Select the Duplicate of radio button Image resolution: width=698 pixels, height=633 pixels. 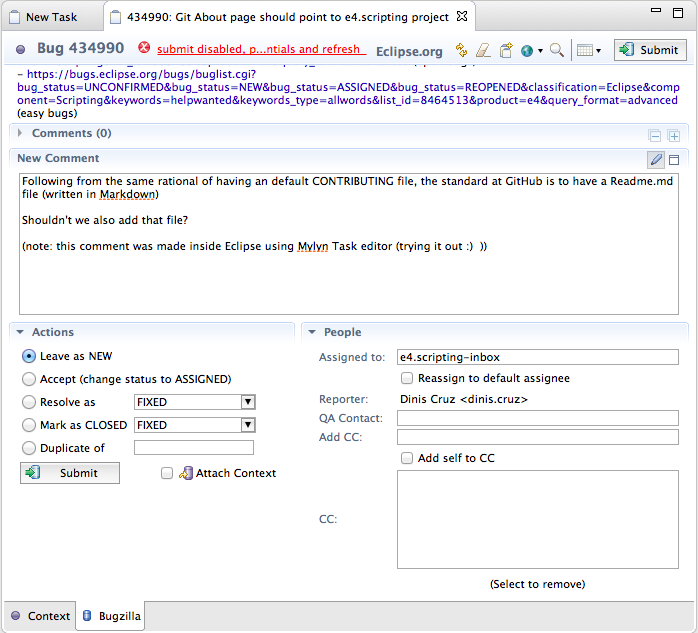(x=28, y=448)
